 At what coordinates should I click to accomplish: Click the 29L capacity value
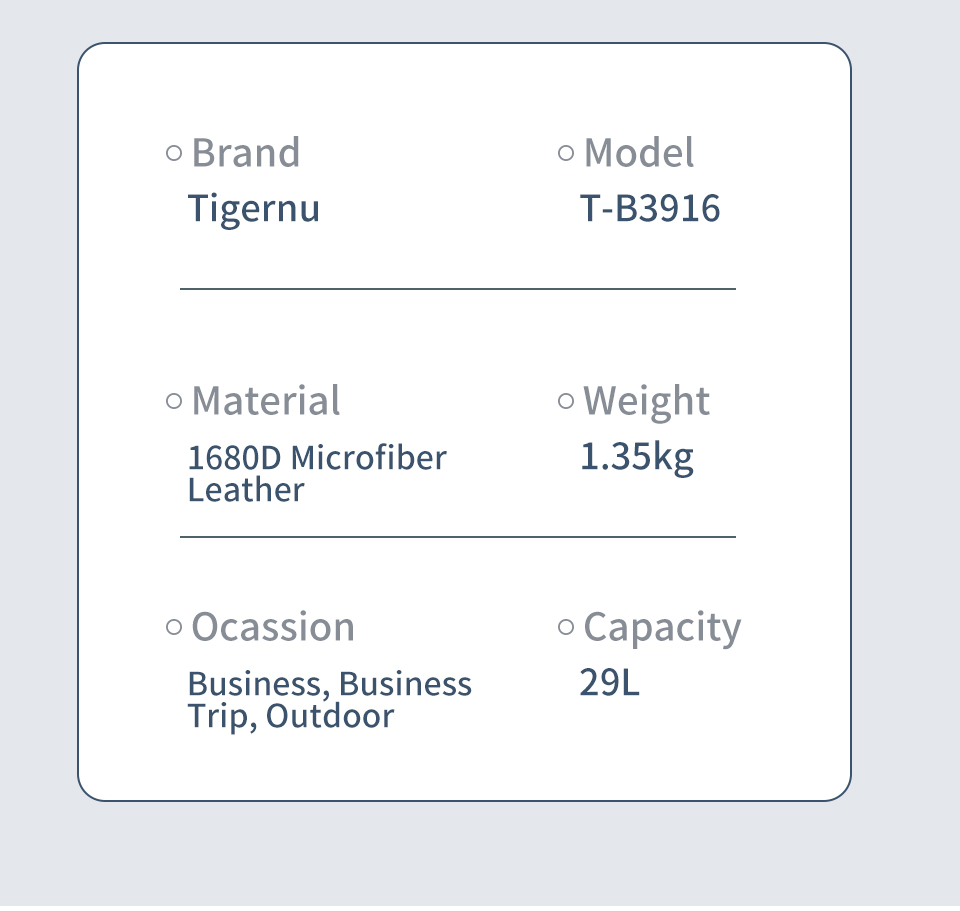609,682
